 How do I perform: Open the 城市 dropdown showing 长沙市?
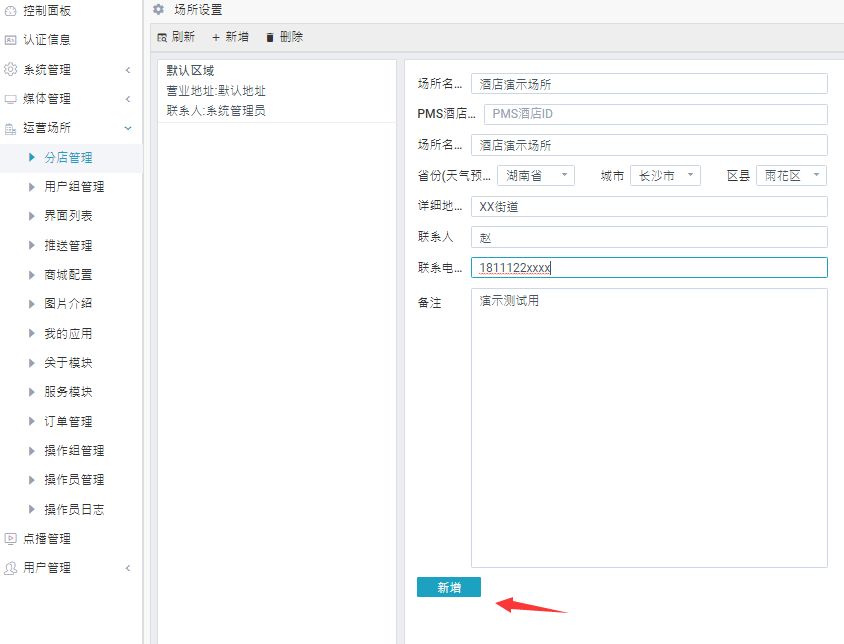coord(665,176)
